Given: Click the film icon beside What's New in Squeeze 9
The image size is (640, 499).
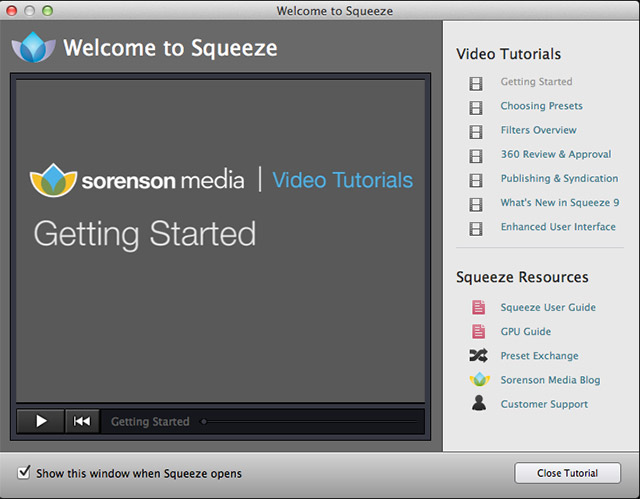Looking at the screenshot, I should [476, 204].
